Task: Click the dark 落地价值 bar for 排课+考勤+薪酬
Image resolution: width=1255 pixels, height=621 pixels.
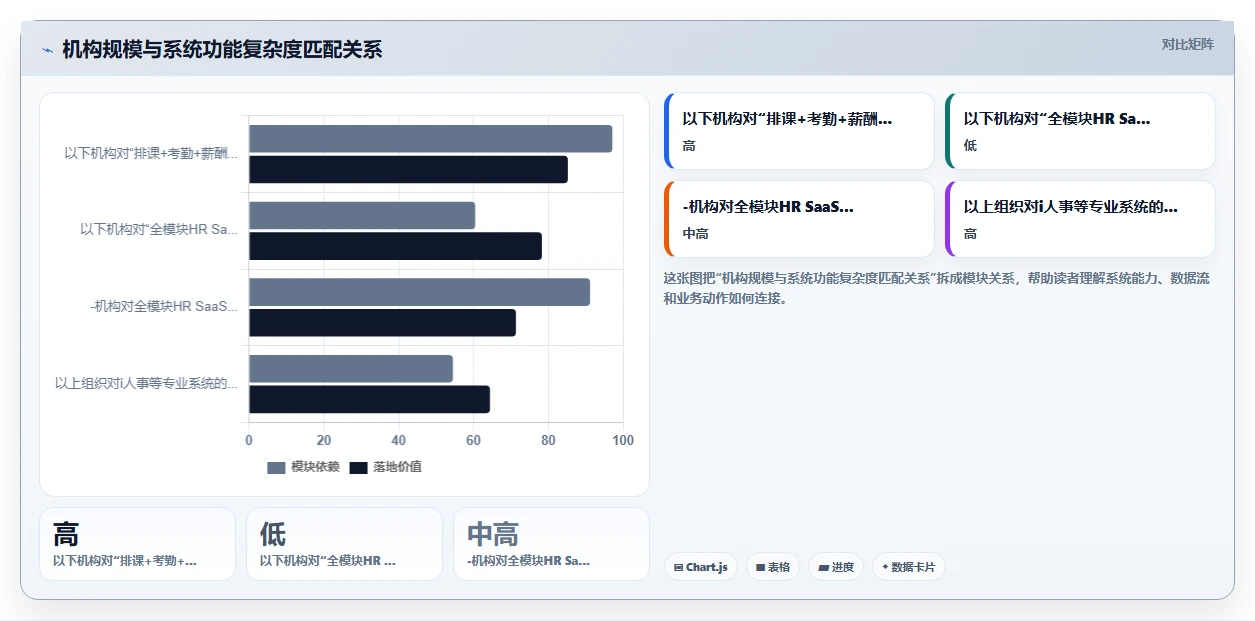Action: [x=408, y=170]
